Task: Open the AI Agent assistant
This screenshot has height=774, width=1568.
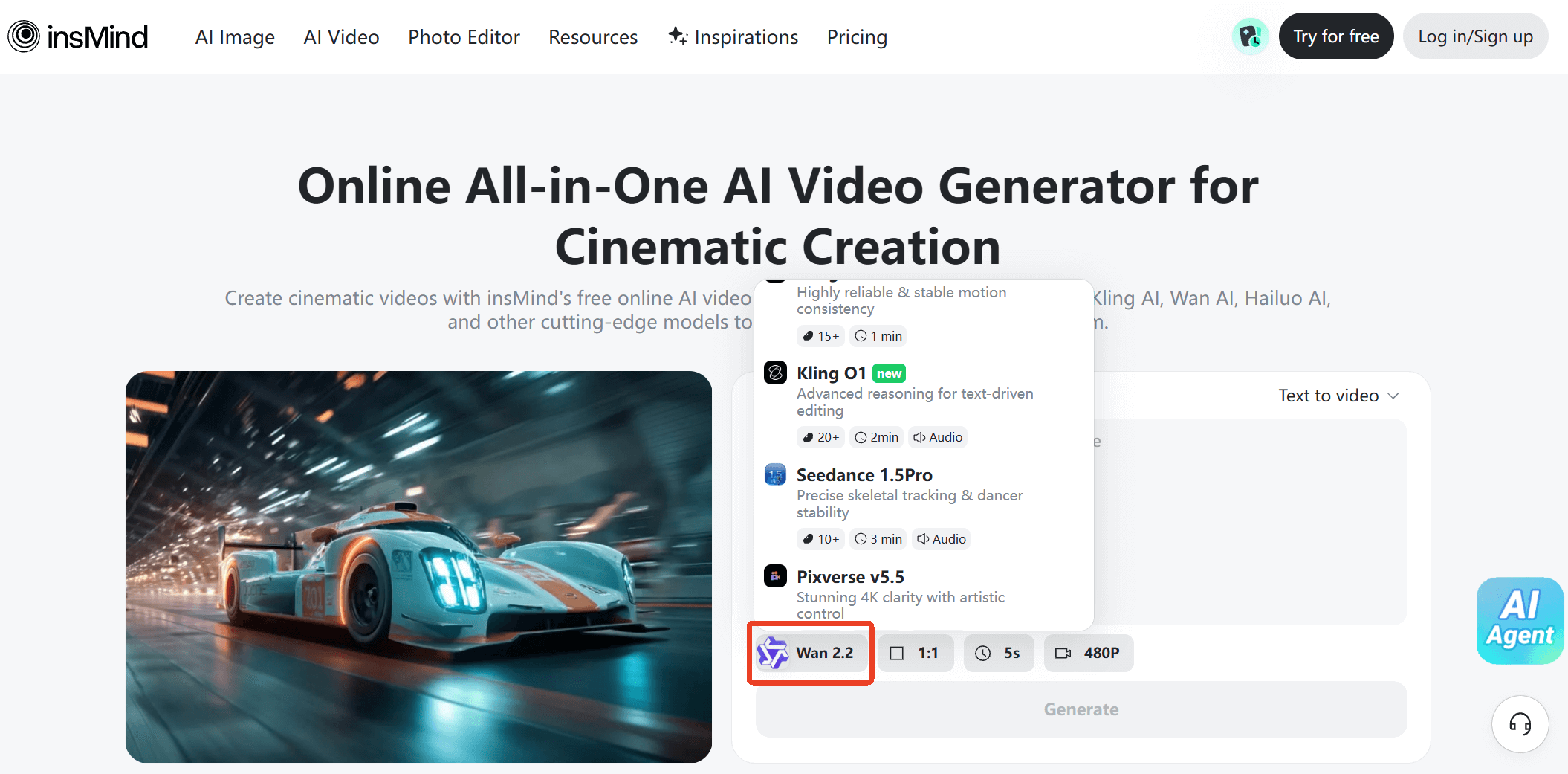Action: click(x=1520, y=621)
